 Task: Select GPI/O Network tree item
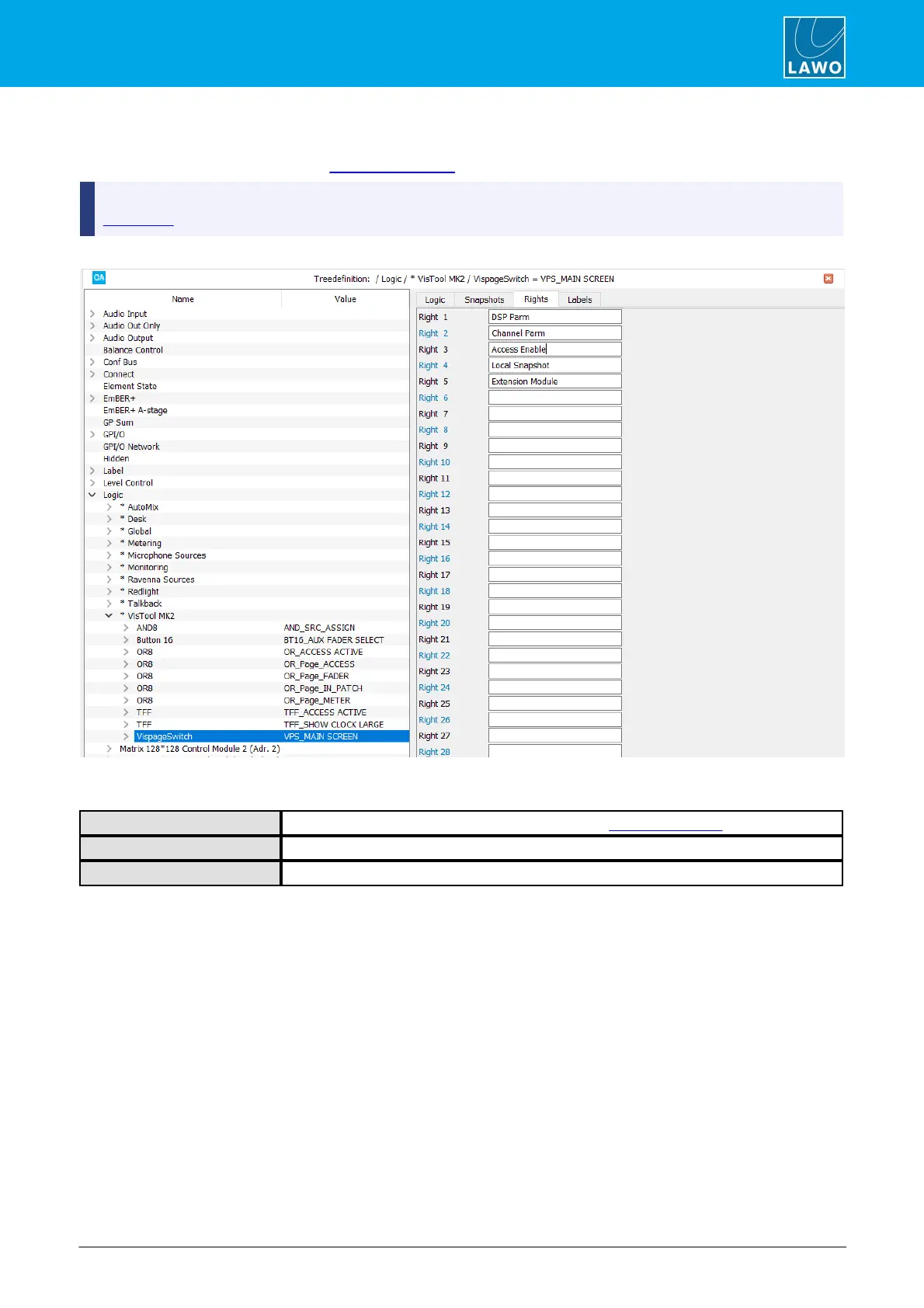click(x=131, y=447)
